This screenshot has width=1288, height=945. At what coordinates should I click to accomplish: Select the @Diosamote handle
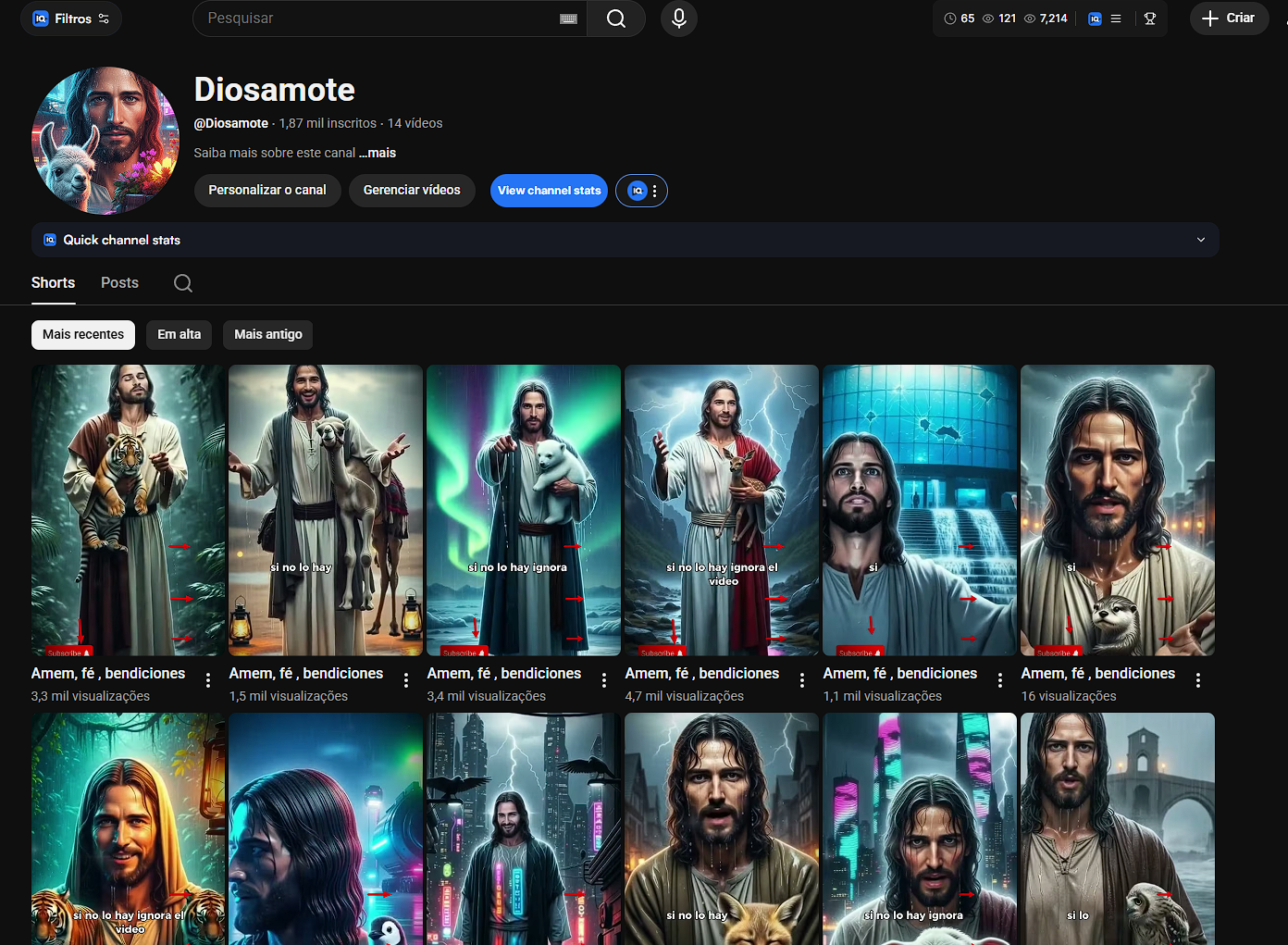(x=231, y=123)
